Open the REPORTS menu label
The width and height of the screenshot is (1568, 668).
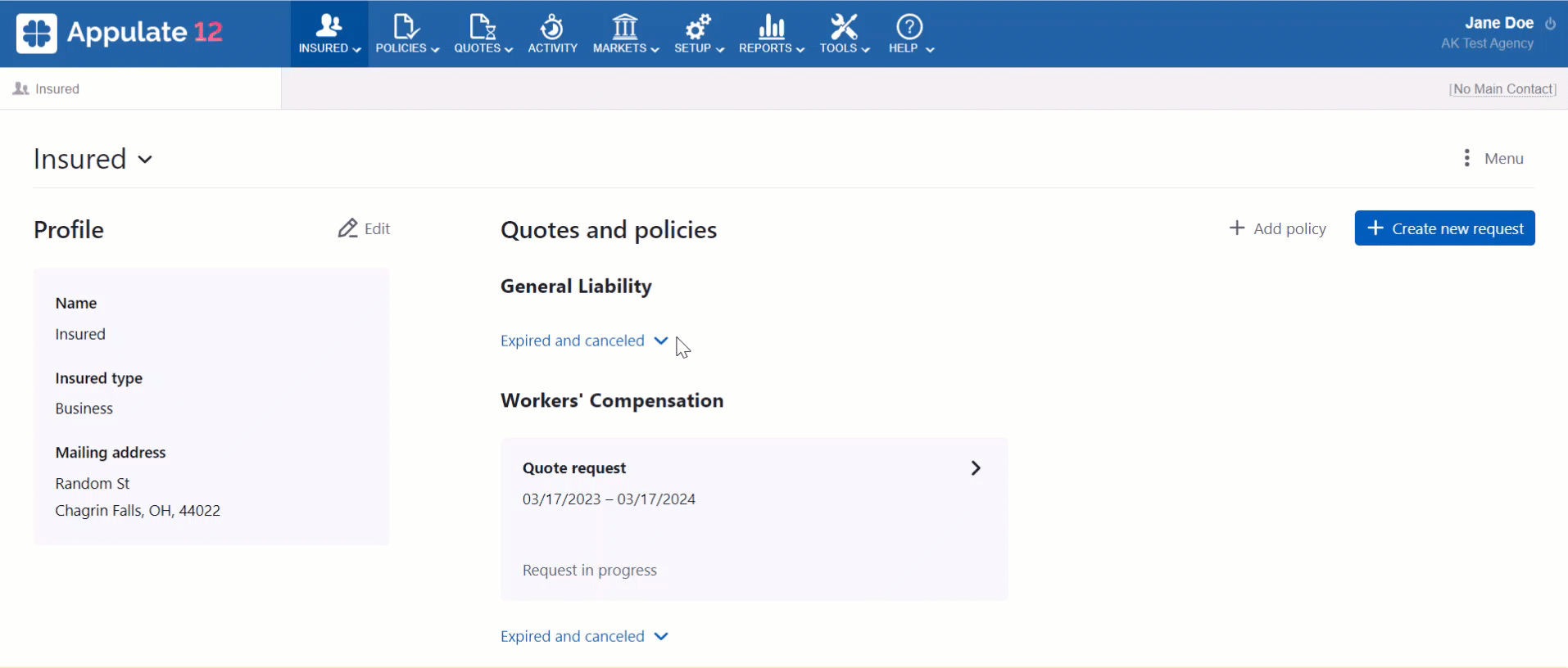[766, 48]
